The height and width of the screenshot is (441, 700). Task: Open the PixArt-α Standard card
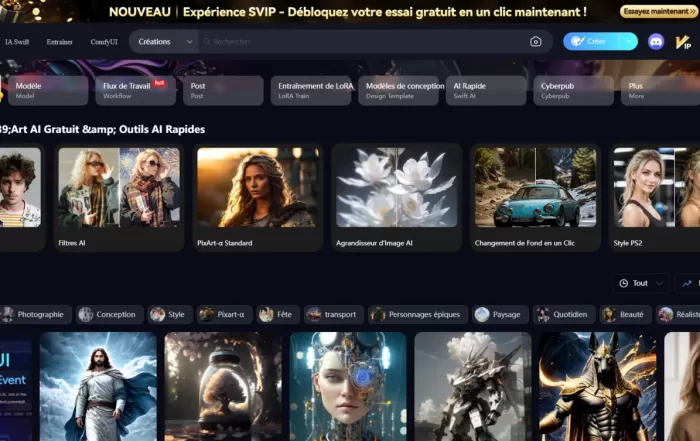pyautogui.click(x=258, y=197)
